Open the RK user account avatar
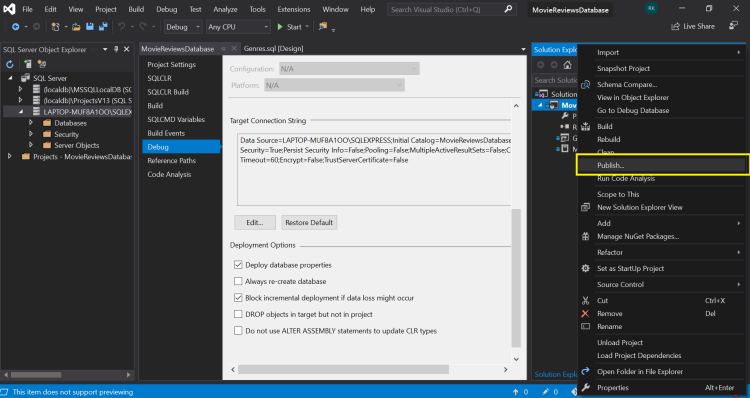 coord(651,8)
